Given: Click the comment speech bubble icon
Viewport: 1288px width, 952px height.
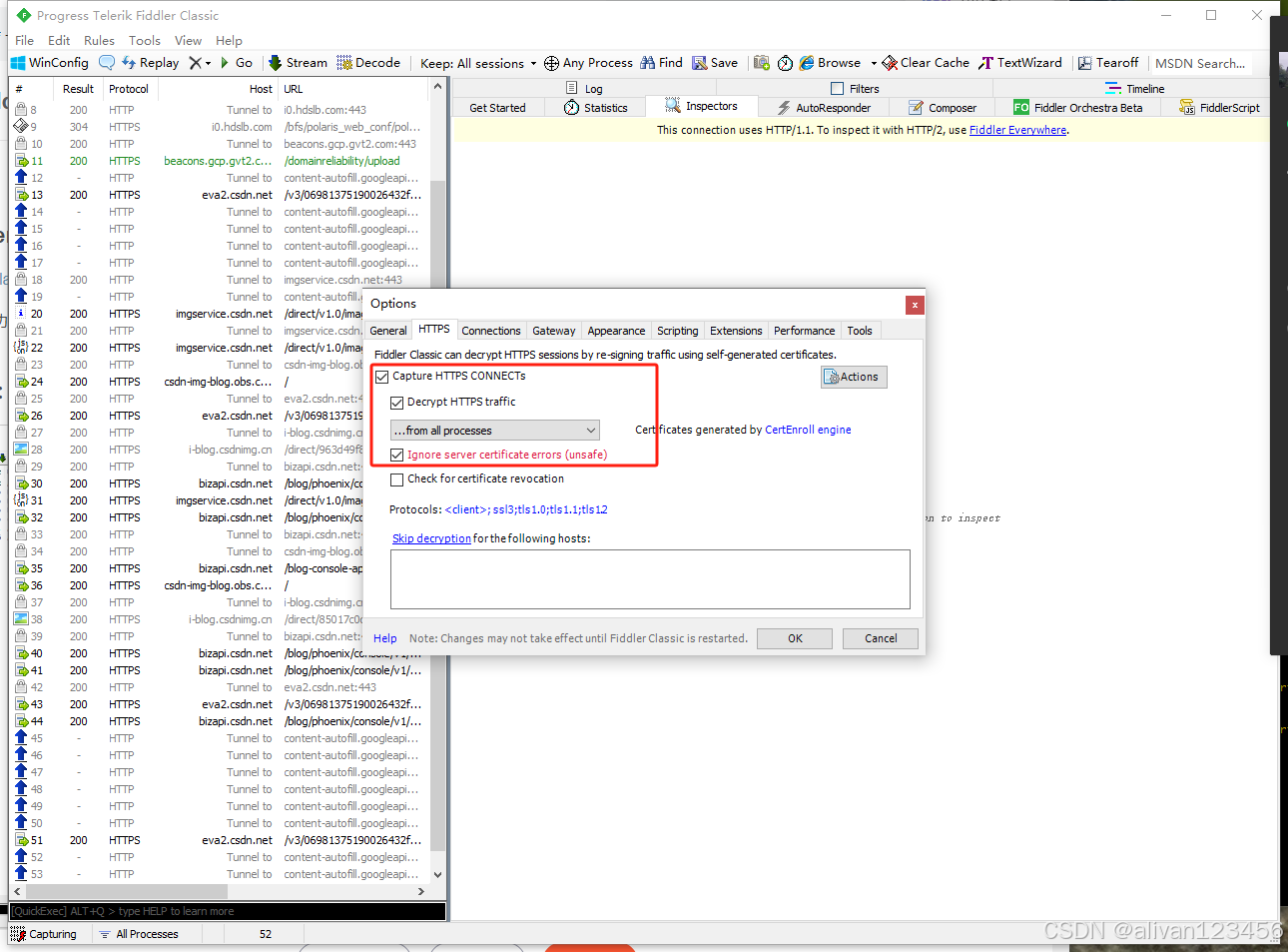Looking at the screenshot, I should coord(107,63).
